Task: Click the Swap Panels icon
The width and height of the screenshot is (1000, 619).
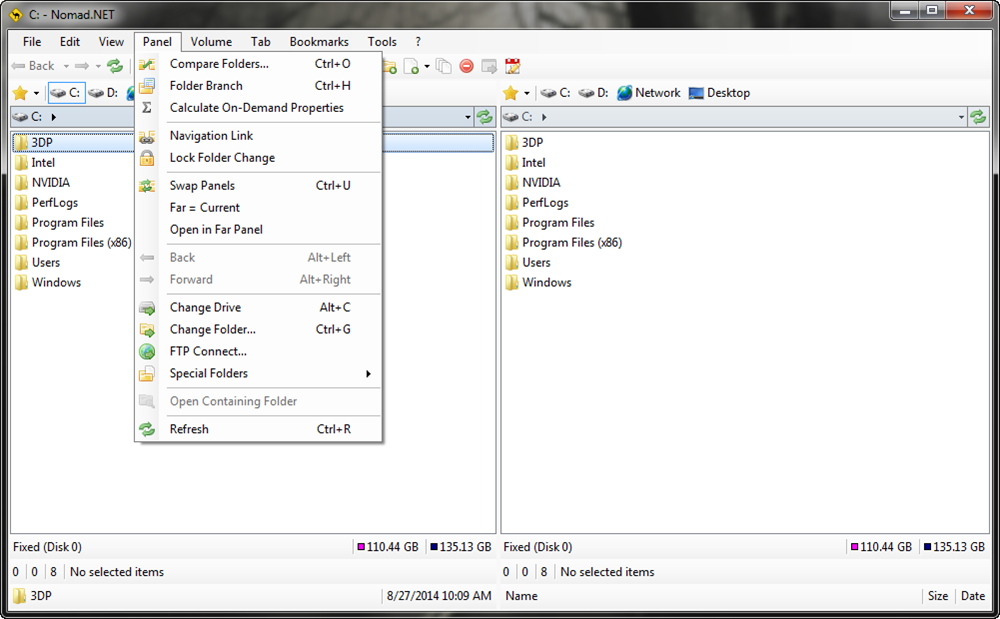Action: pyautogui.click(x=147, y=186)
